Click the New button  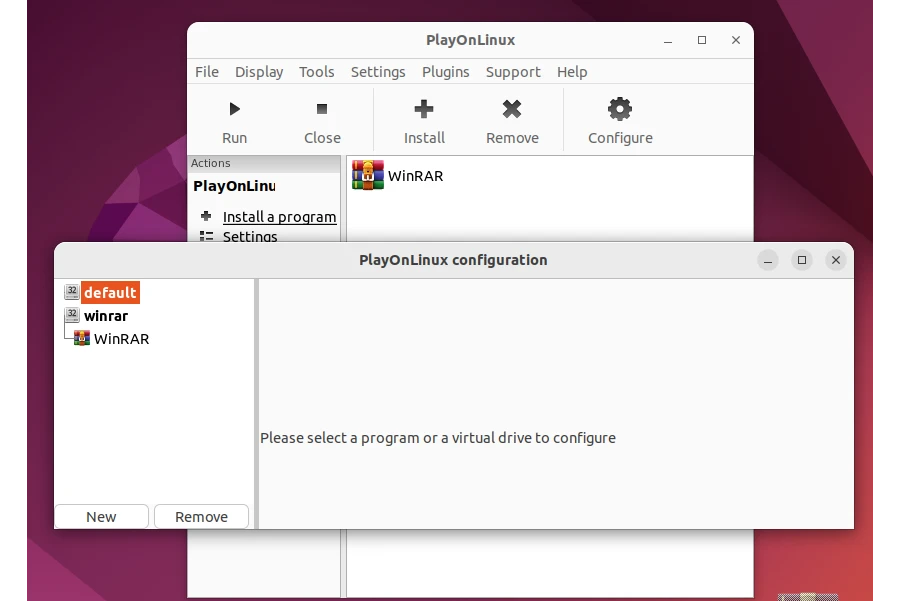click(x=101, y=517)
